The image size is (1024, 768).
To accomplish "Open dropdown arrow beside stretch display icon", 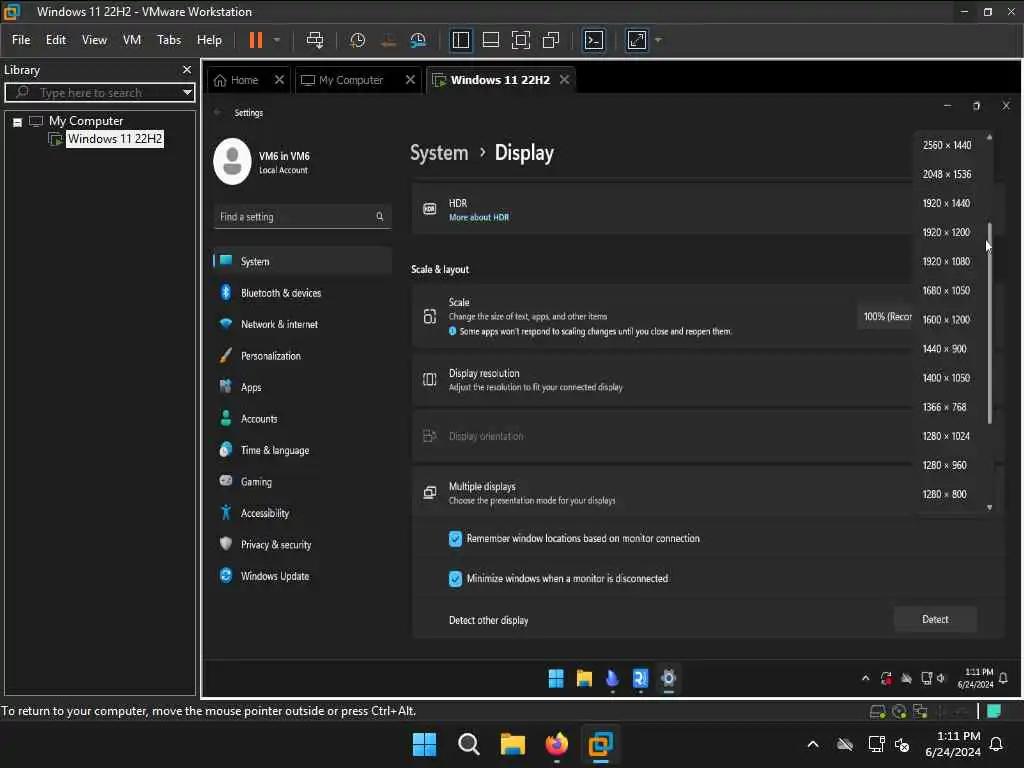I will [658, 40].
